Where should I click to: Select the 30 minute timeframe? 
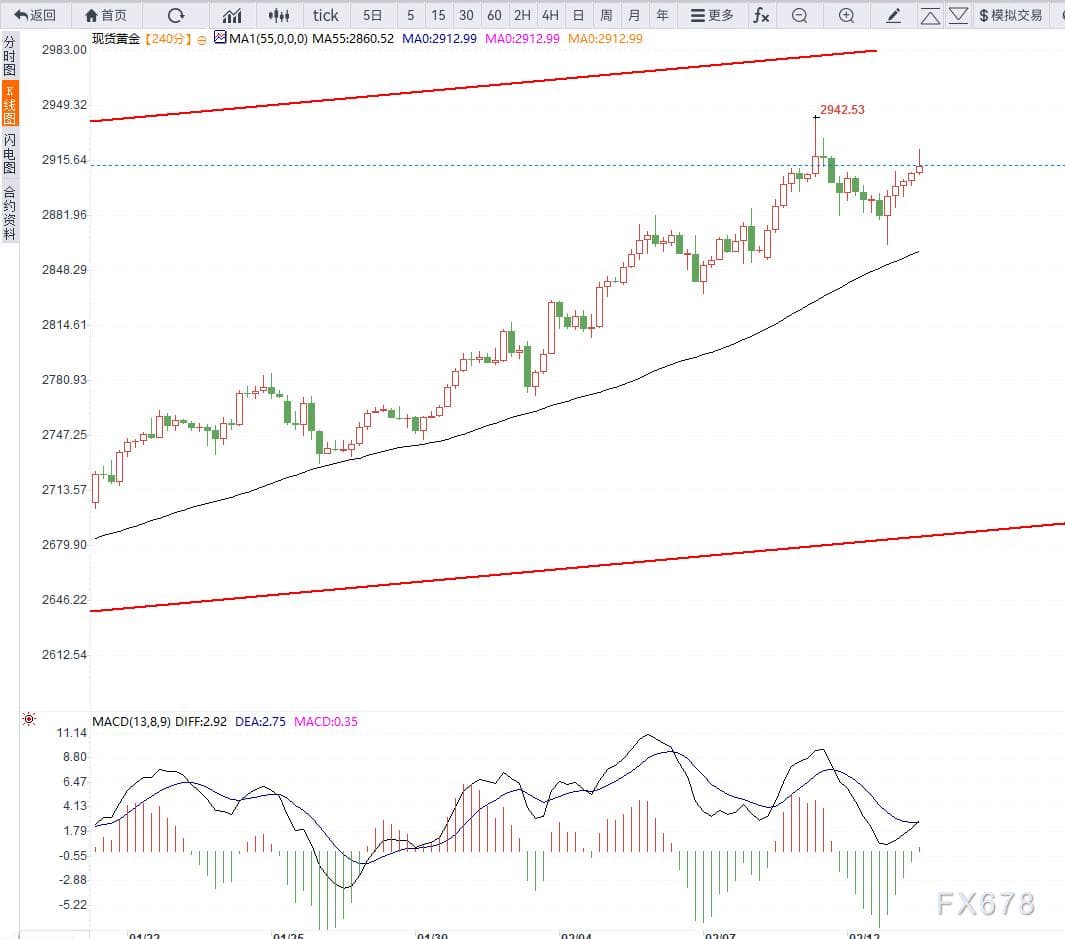[466, 15]
